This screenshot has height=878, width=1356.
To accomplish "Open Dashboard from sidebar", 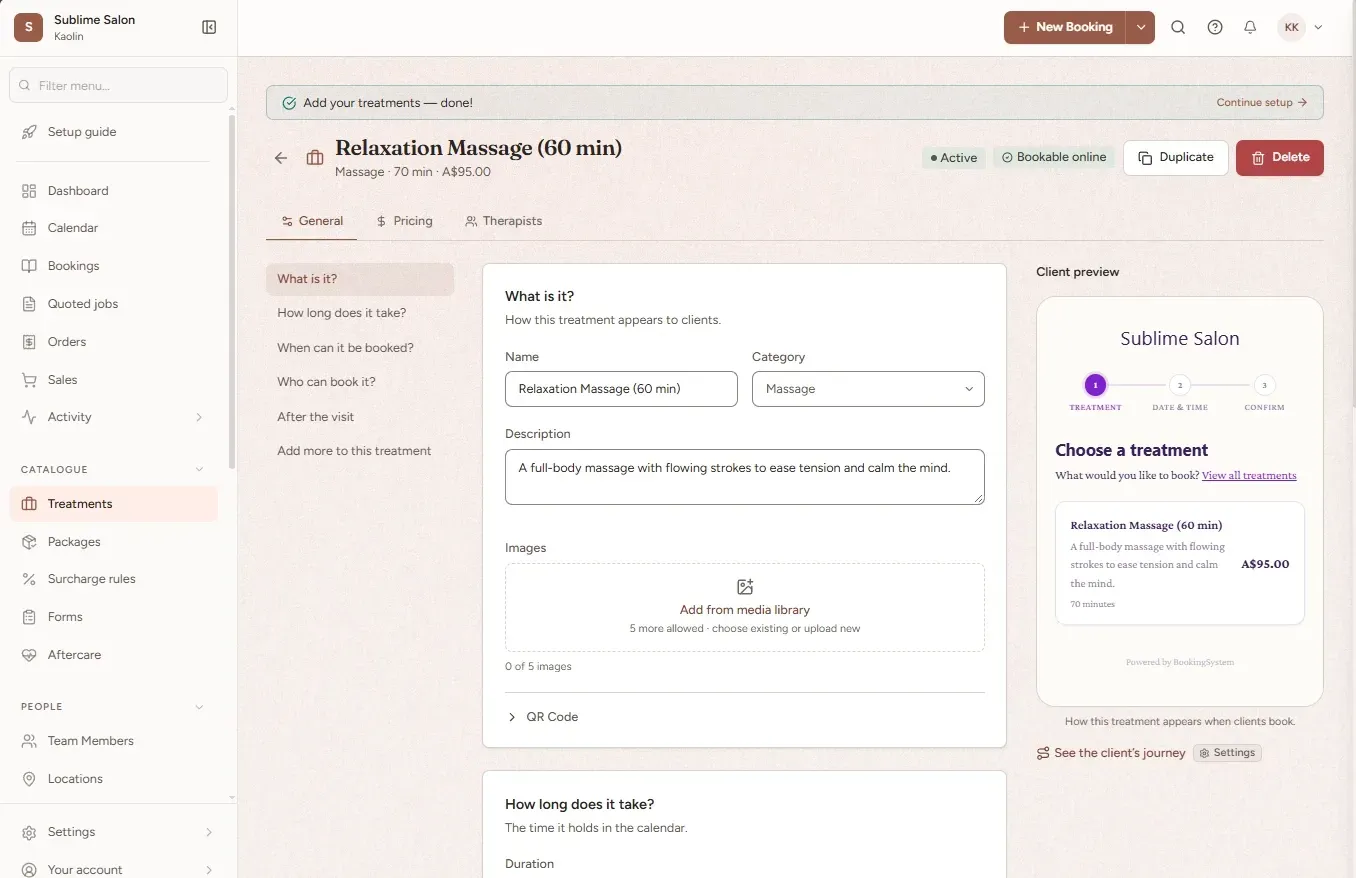I will click(x=113, y=191).
